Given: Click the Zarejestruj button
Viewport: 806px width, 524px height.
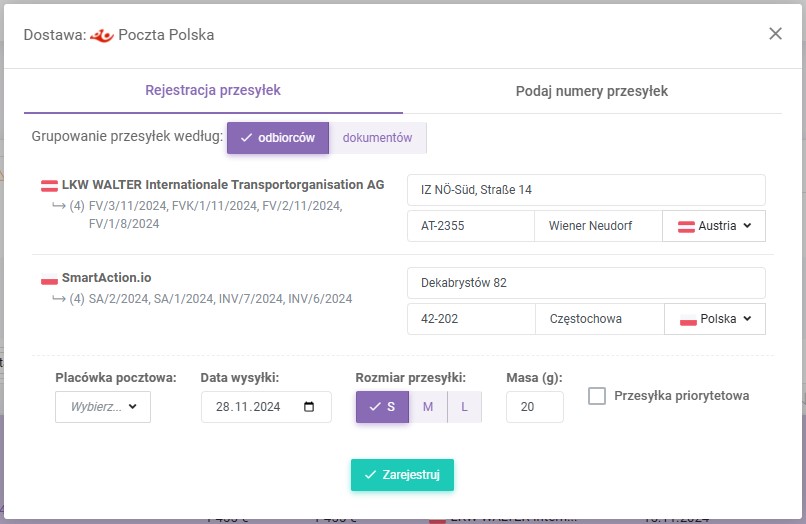Looking at the screenshot, I should (x=402, y=475).
